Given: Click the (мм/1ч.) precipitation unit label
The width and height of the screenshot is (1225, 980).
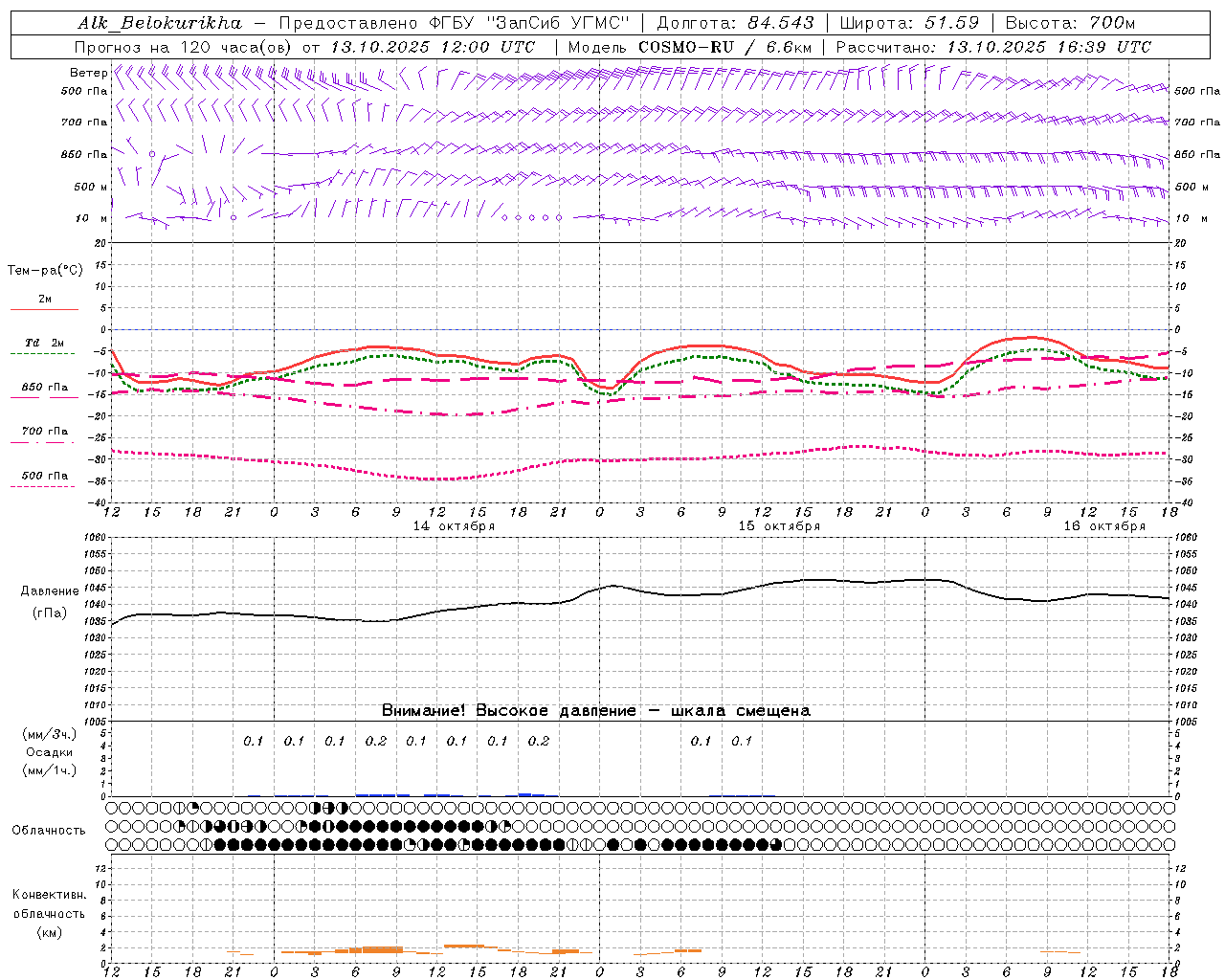Looking at the screenshot, I should point(50,770).
